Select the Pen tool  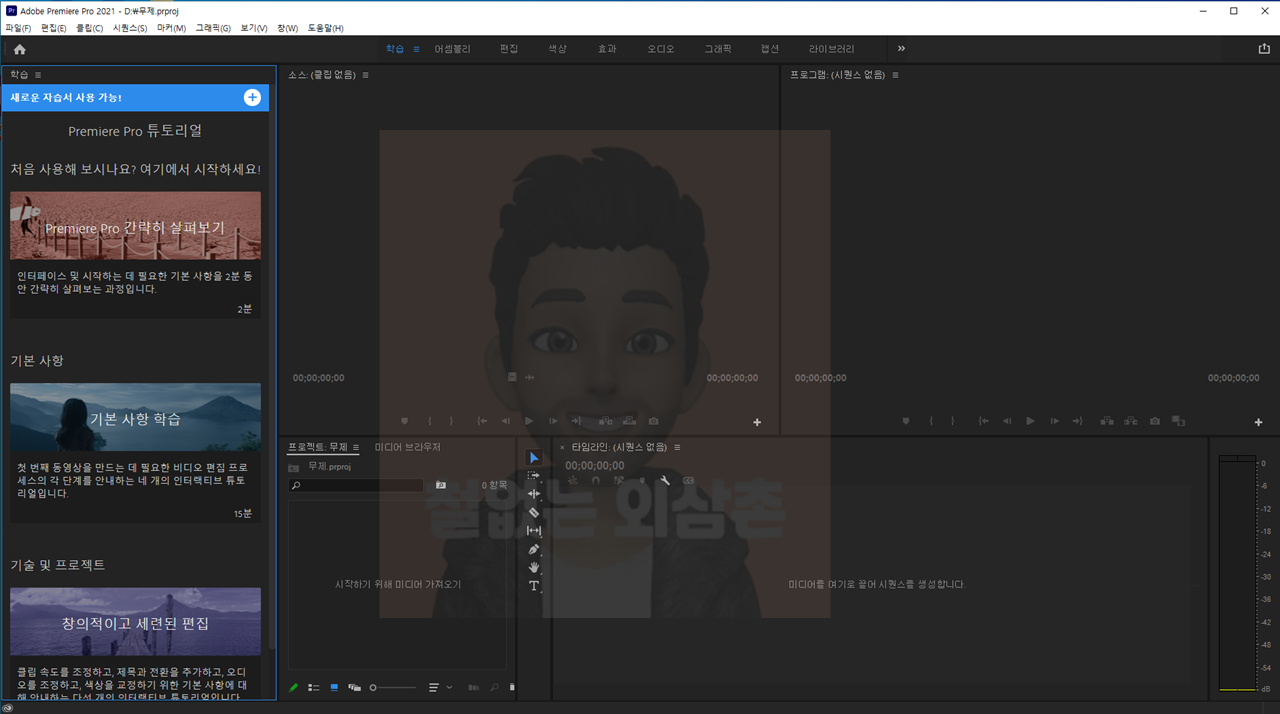click(534, 549)
